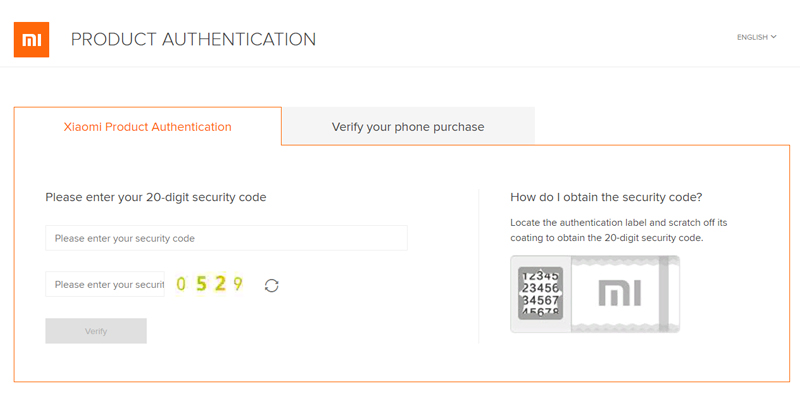
Task: Click the orange Mi logo
Action: click(x=31, y=39)
